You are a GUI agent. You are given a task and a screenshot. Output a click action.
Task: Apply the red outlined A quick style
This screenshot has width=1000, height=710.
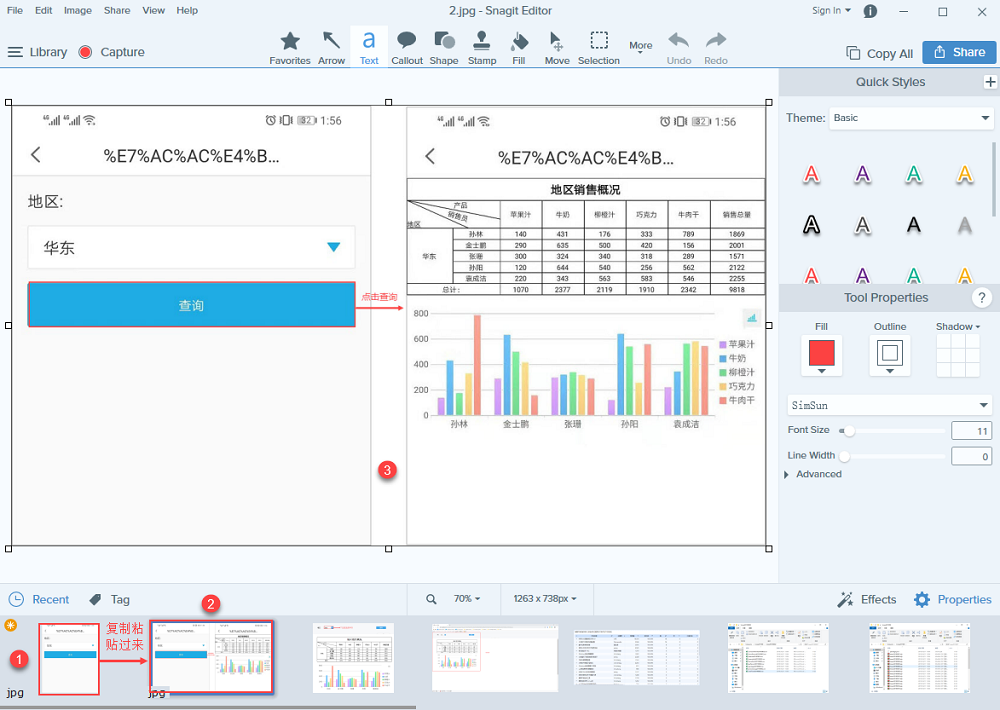[811, 174]
